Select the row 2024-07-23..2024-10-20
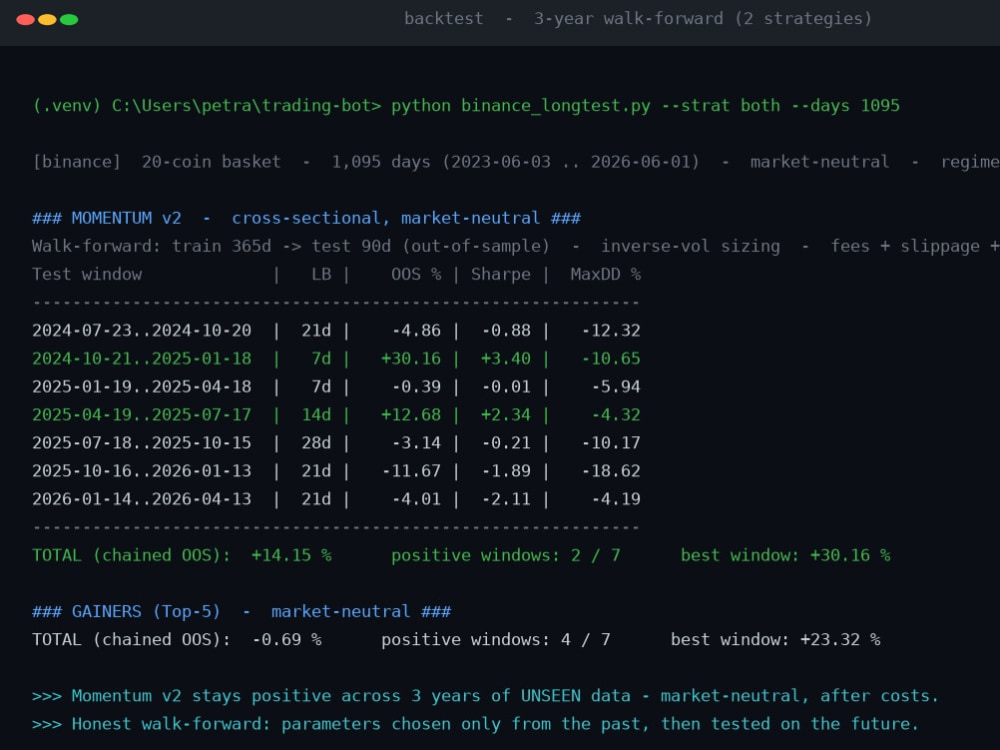The width and height of the screenshot is (1000, 750). click(x=336, y=330)
